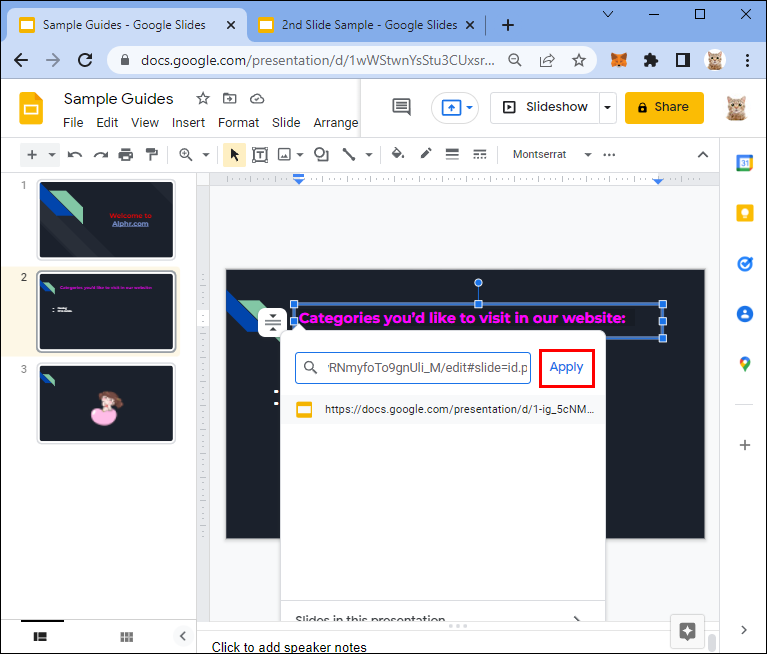The width and height of the screenshot is (767, 654).
Task: Collapse the filmstrip panel
Action: tap(183, 636)
